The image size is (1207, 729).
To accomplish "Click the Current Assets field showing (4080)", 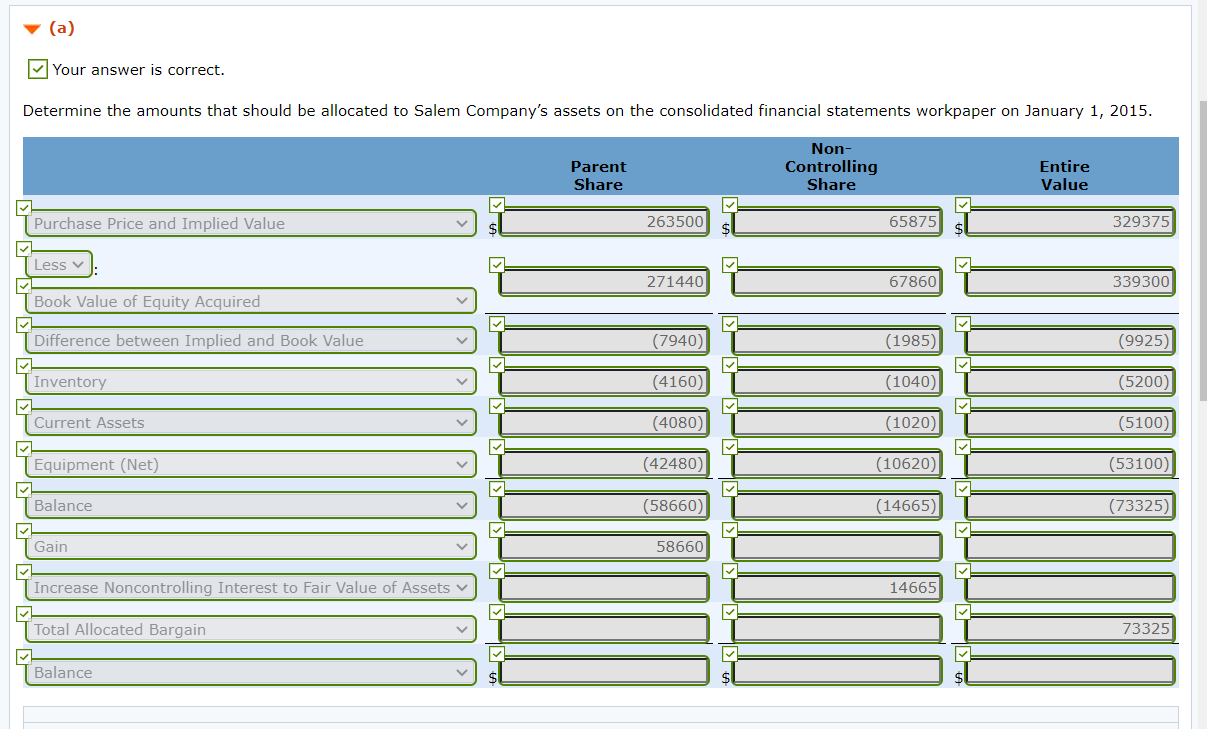I will tap(604, 422).
